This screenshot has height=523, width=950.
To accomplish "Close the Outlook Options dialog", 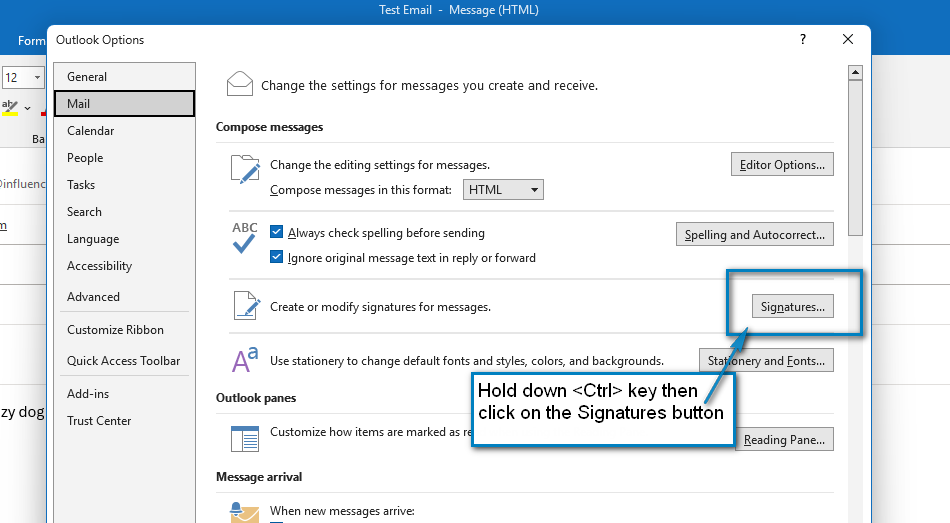I will click(x=848, y=39).
